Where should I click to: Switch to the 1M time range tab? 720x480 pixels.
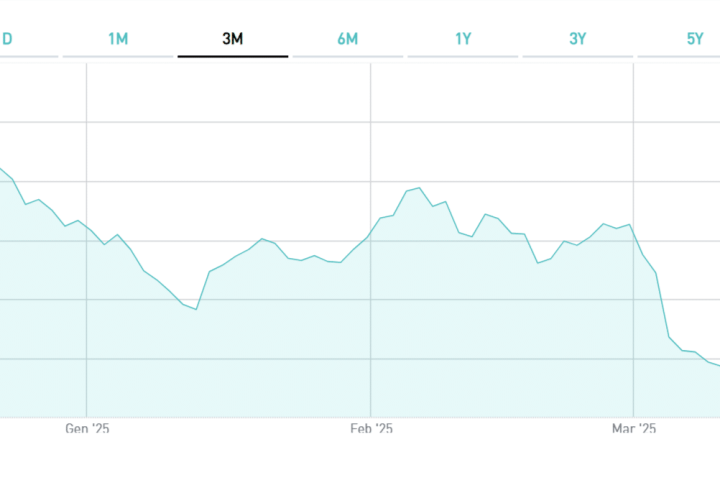[x=118, y=39]
